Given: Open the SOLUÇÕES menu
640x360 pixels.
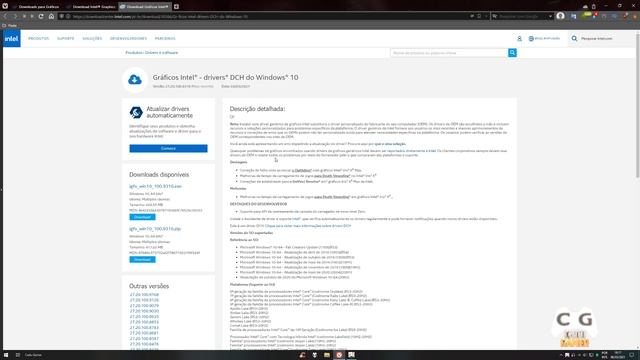Looking at the screenshot, I should click(92, 38).
